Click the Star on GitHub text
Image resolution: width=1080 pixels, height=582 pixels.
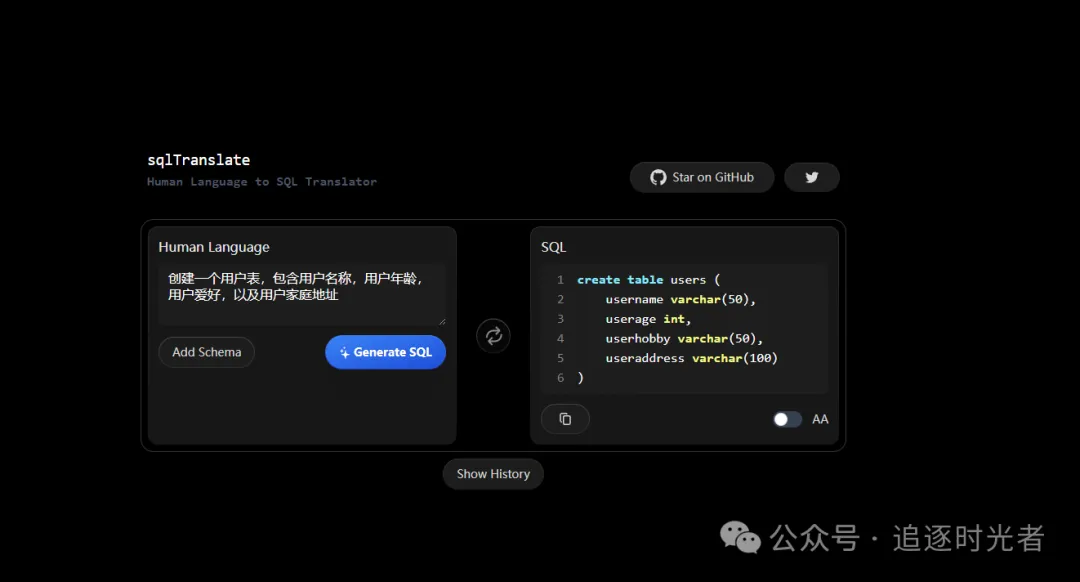click(713, 177)
